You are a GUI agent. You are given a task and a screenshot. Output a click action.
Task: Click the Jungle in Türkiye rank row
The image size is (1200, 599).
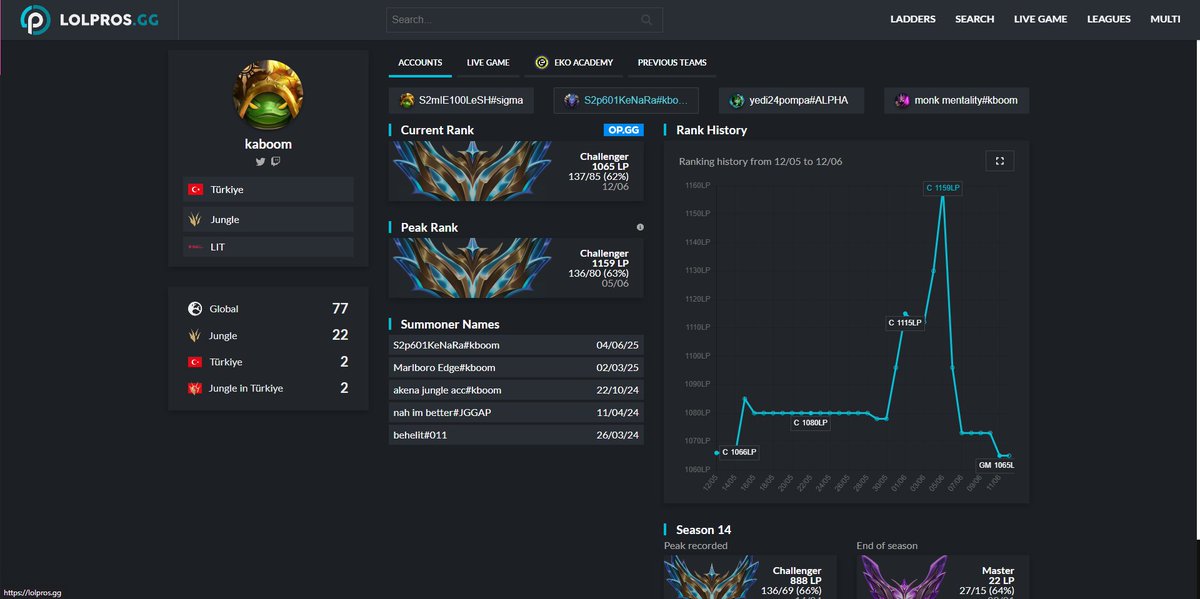point(268,388)
